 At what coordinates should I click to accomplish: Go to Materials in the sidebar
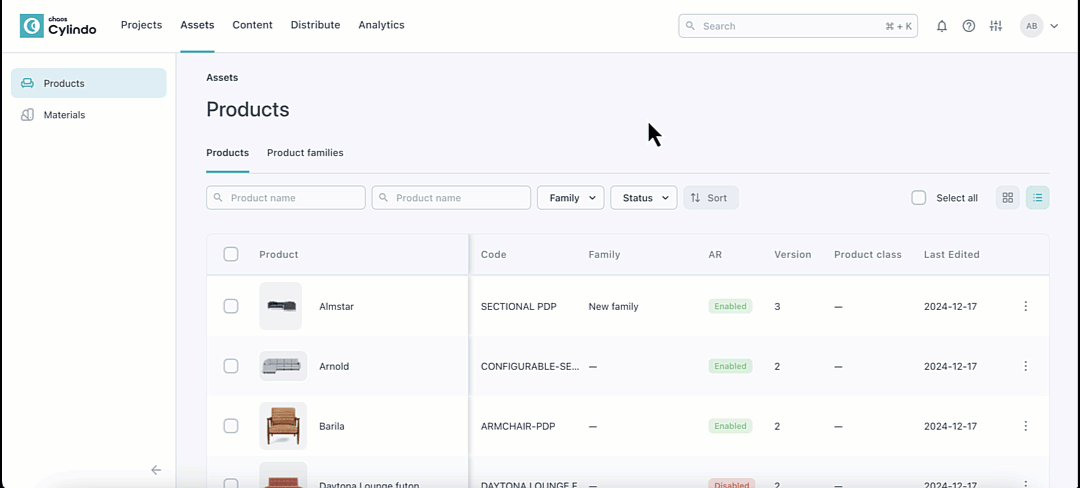[64, 115]
